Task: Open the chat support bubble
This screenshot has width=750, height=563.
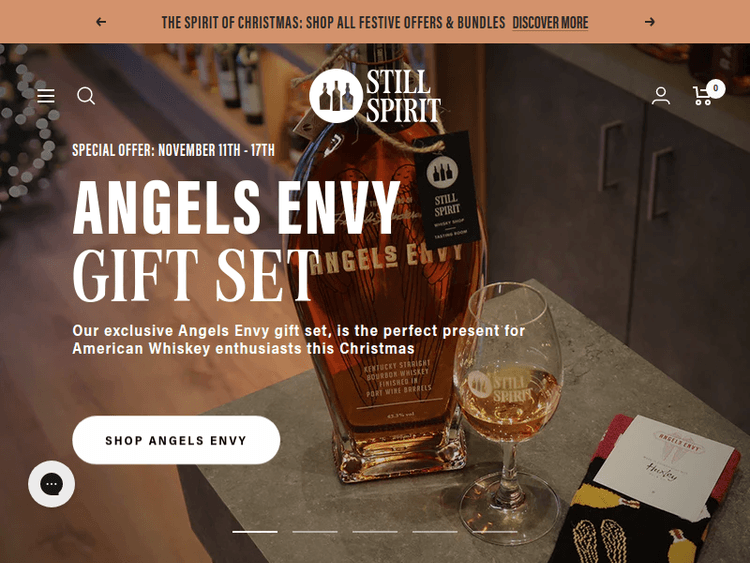Action: coord(52,484)
